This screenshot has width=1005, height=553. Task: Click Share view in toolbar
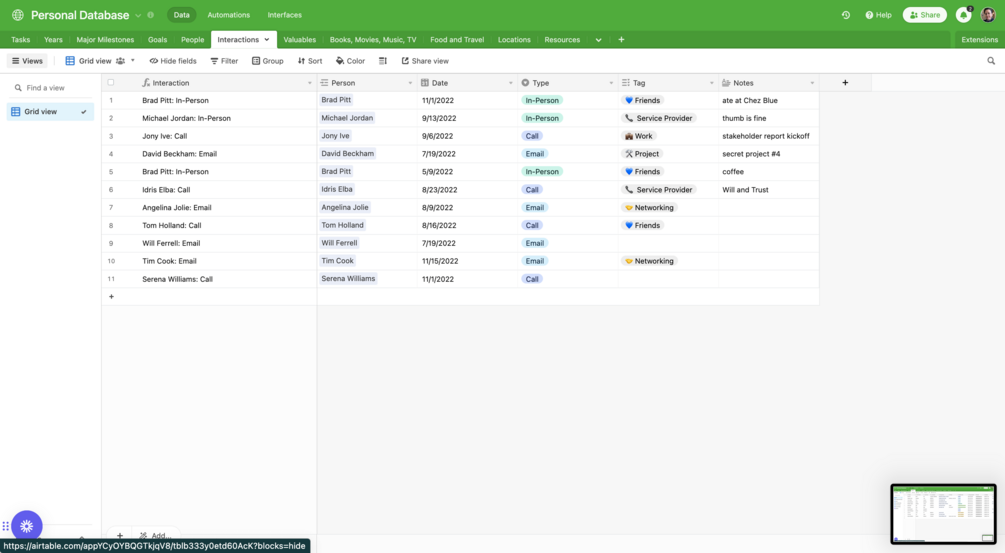pyautogui.click(x=425, y=61)
